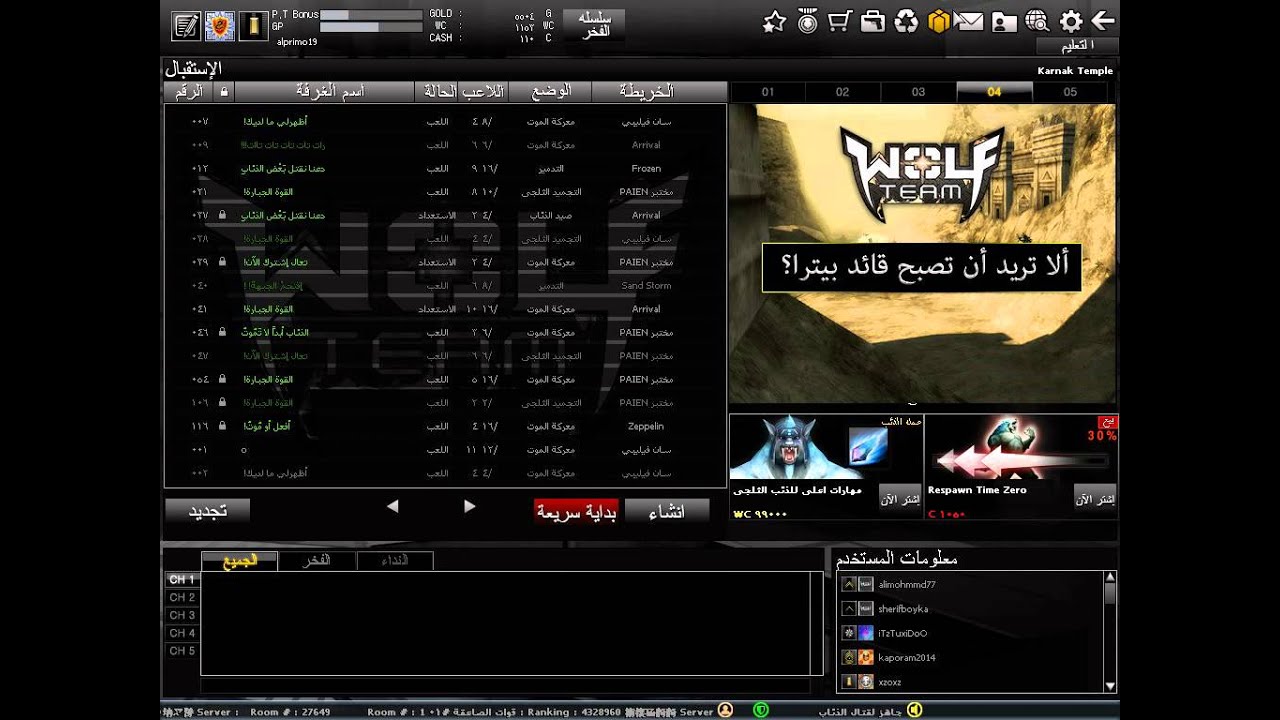
Task: Open the weapon inventory briefcase icon
Action: tap(873, 22)
